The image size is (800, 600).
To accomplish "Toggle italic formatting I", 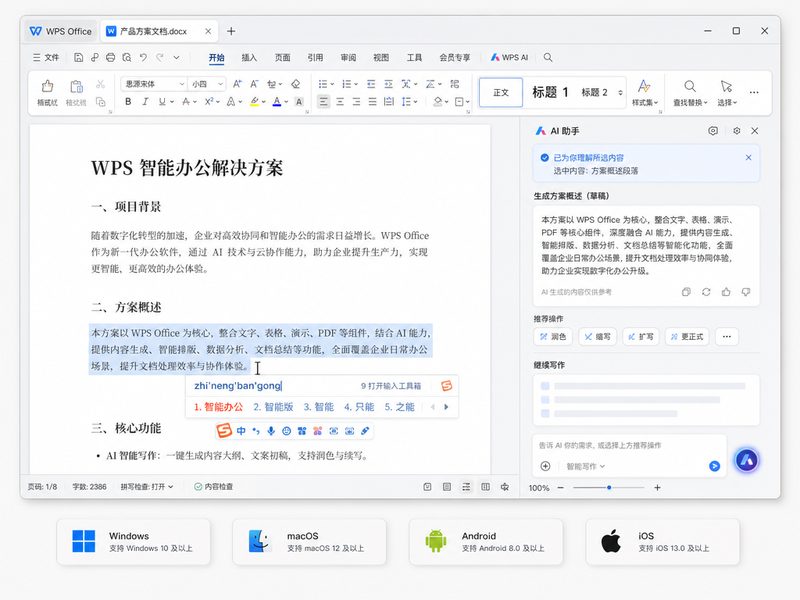I will (145, 102).
